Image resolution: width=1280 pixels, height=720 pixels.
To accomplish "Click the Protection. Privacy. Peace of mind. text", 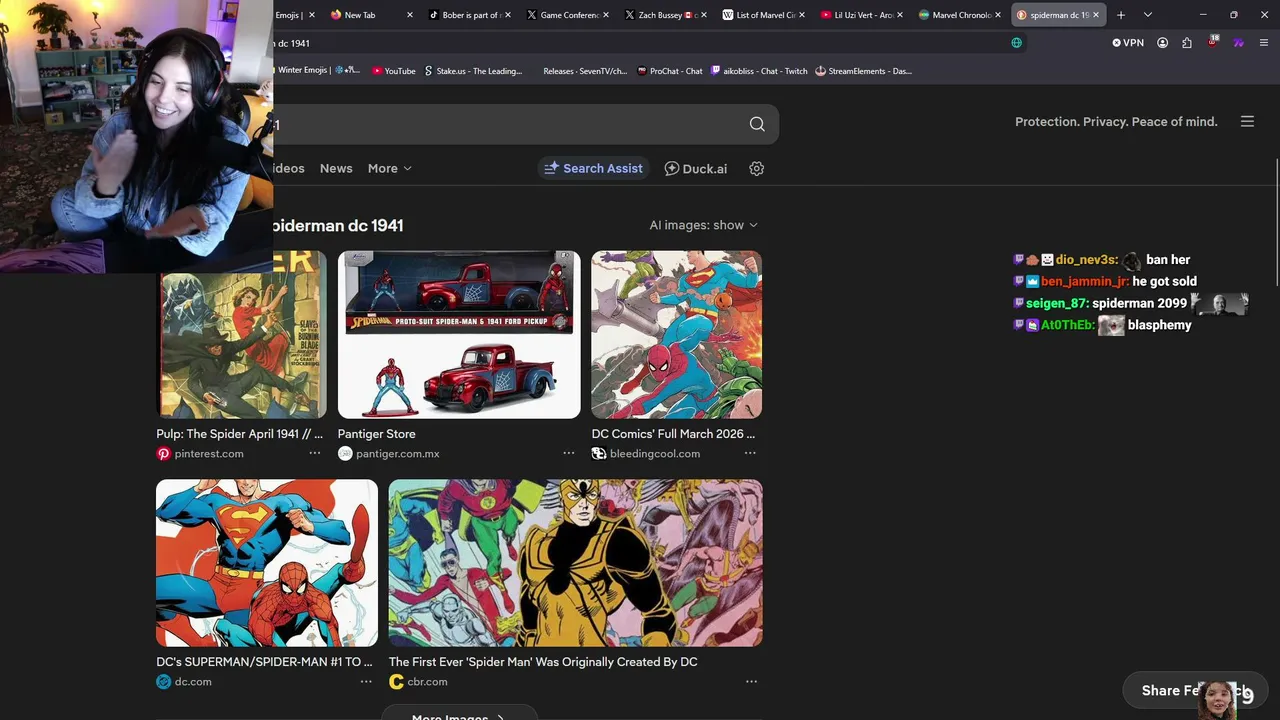I will 1116,122.
